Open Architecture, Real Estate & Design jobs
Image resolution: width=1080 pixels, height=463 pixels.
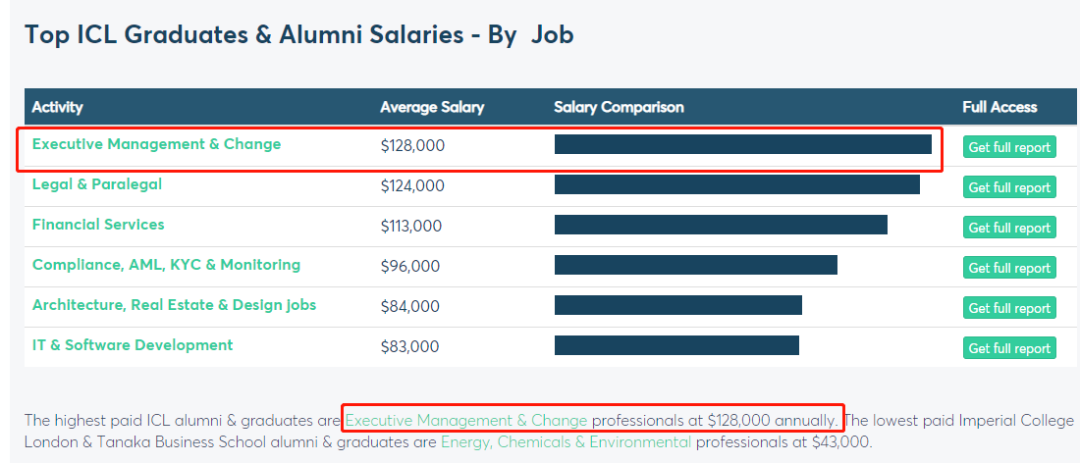click(174, 305)
